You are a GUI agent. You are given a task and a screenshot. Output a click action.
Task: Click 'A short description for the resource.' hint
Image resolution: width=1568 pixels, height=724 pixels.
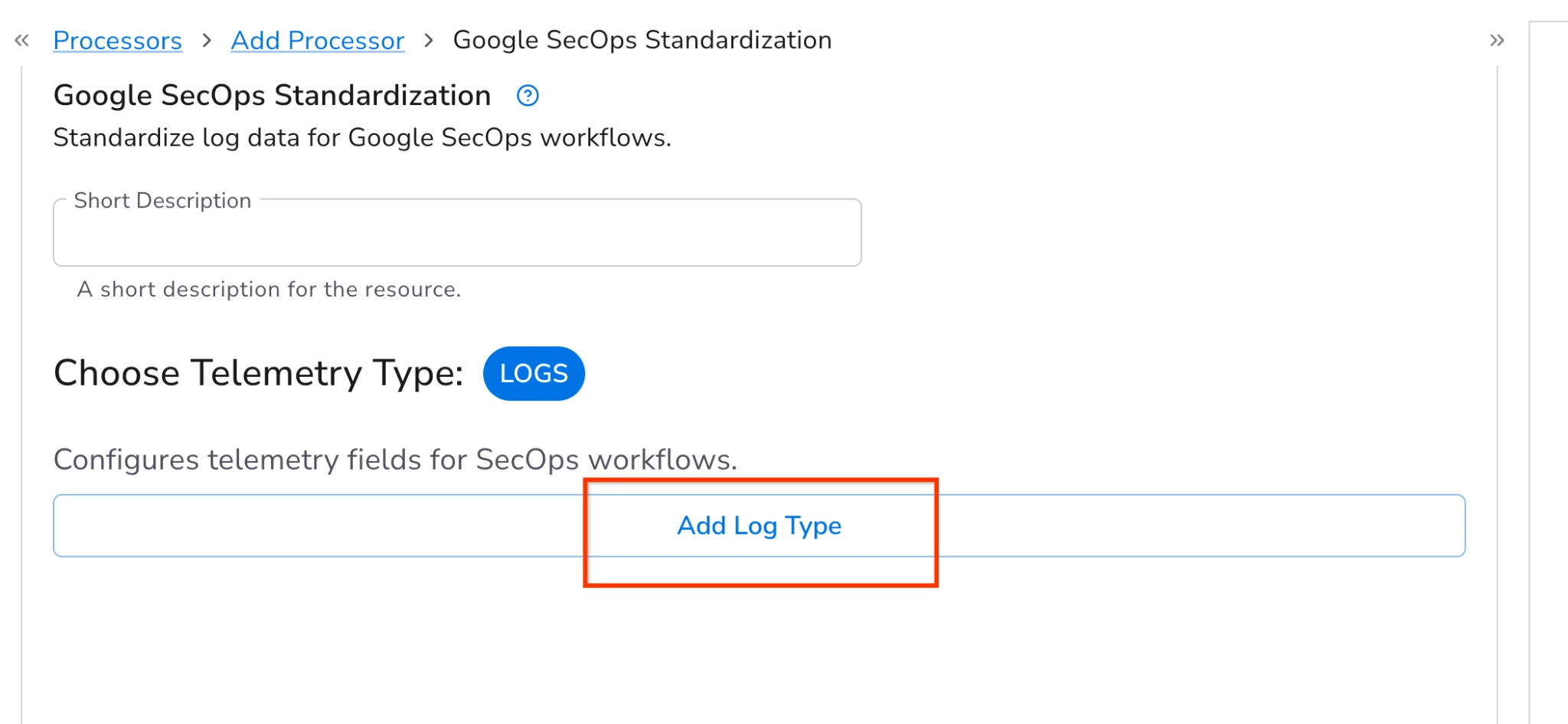pyautogui.click(x=269, y=290)
